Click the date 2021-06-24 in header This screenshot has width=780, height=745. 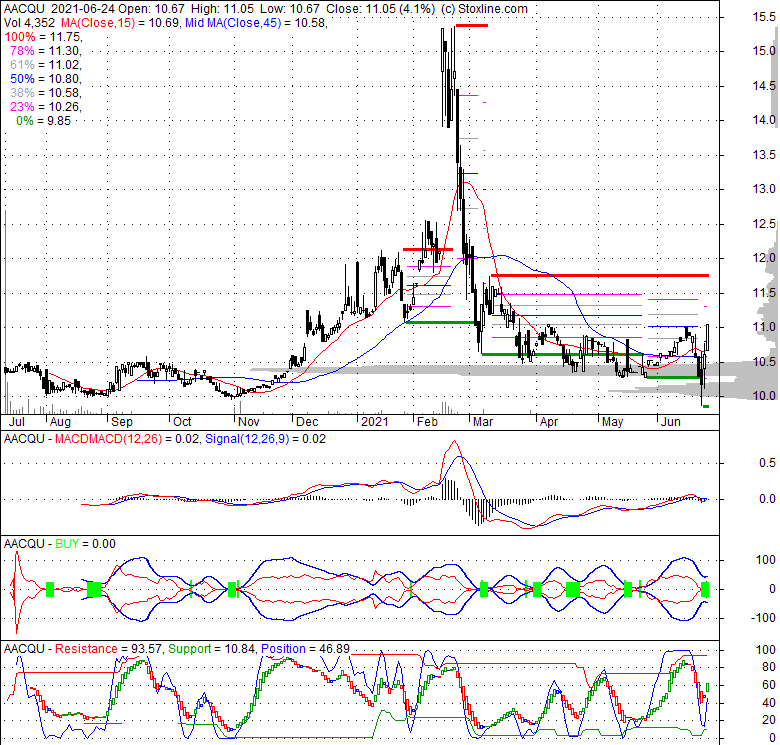tap(81, 9)
